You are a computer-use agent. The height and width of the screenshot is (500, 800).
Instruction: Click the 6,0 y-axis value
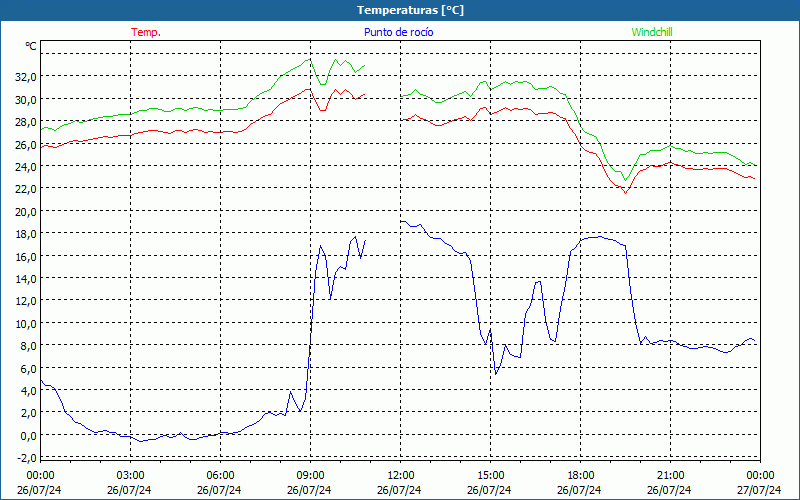click(29, 369)
